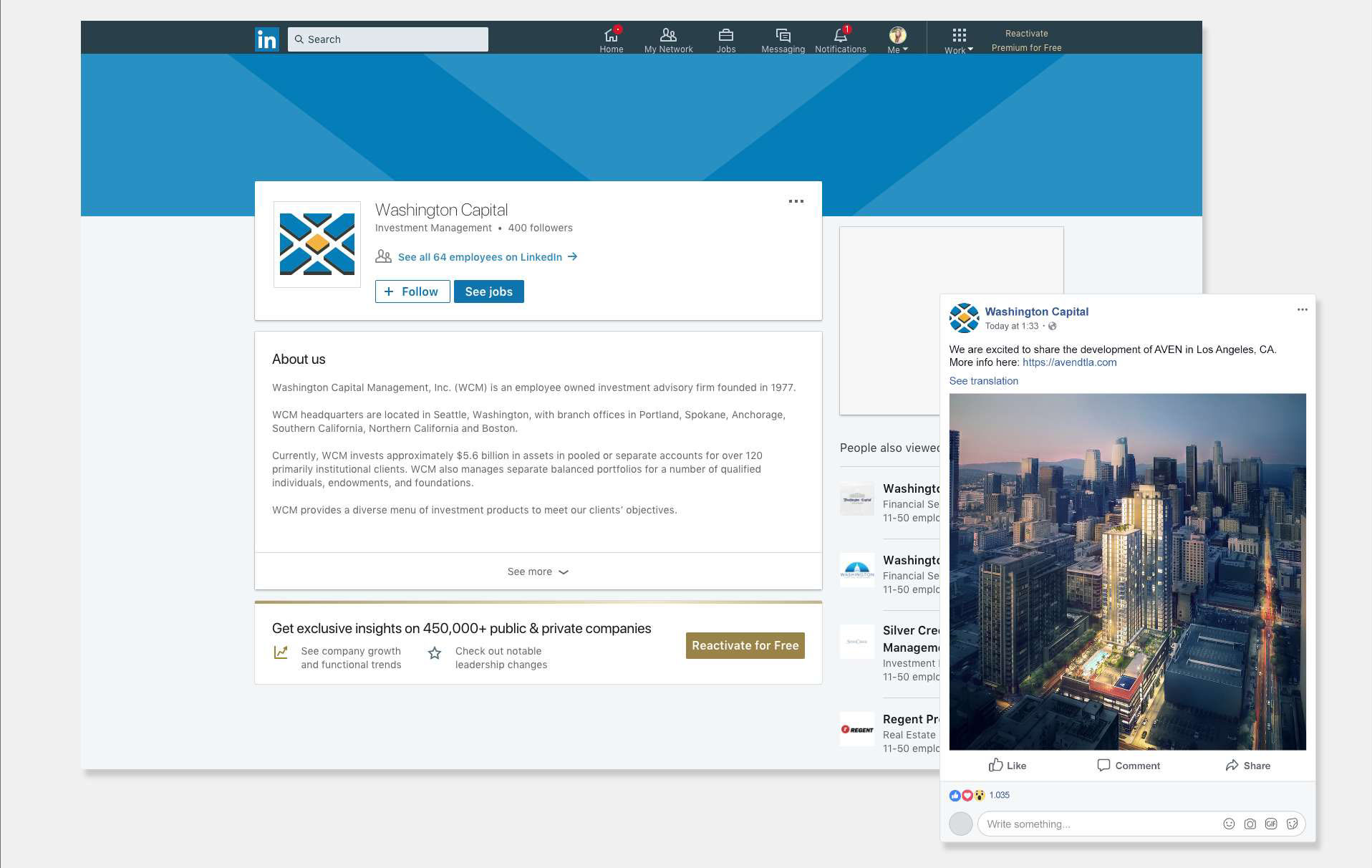The width and height of the screenshot is (1372, 868).
Task: Click the company growth trends chart icon
Action: [x=281, y=652]
